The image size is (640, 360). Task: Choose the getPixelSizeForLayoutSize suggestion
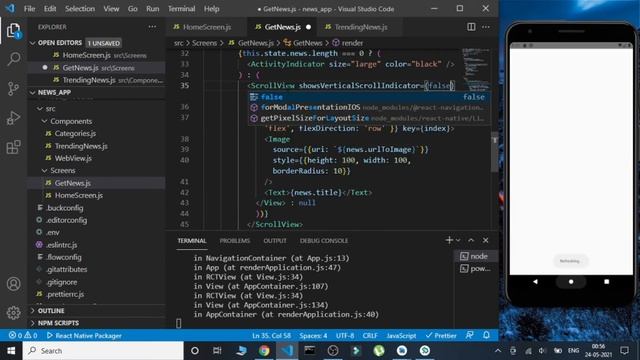369,118
